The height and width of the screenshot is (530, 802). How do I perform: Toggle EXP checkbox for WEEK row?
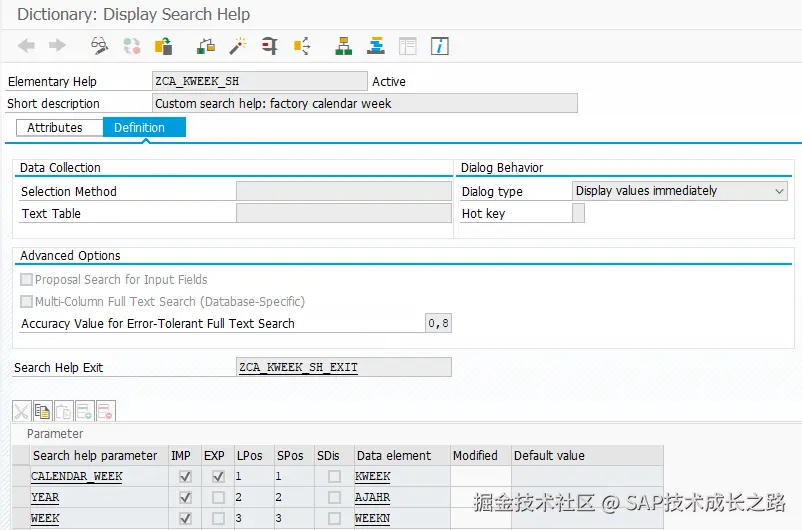[x=218, y=518]
